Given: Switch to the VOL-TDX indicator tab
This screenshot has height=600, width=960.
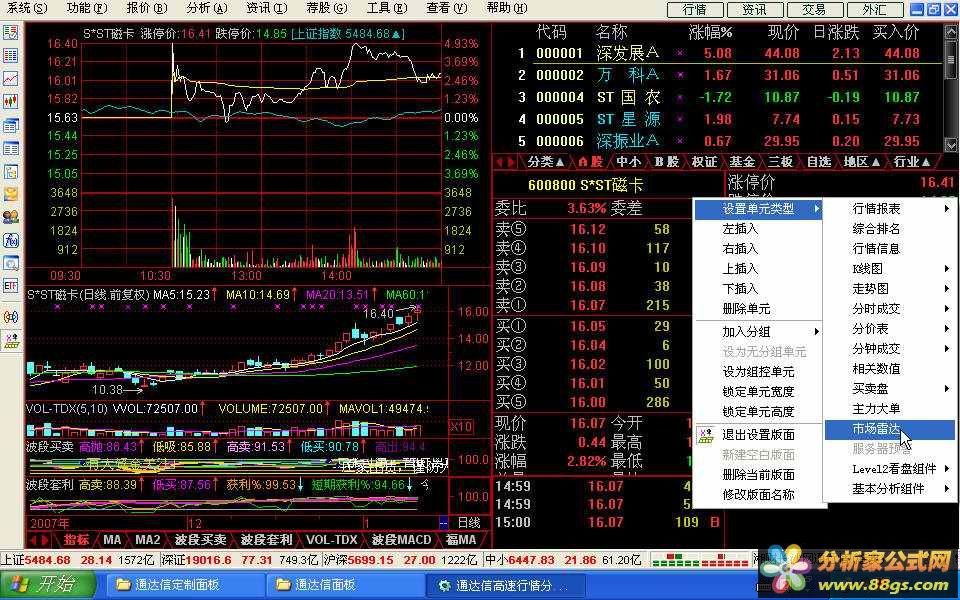Looking at the screenshot, I should coord(331,540).
